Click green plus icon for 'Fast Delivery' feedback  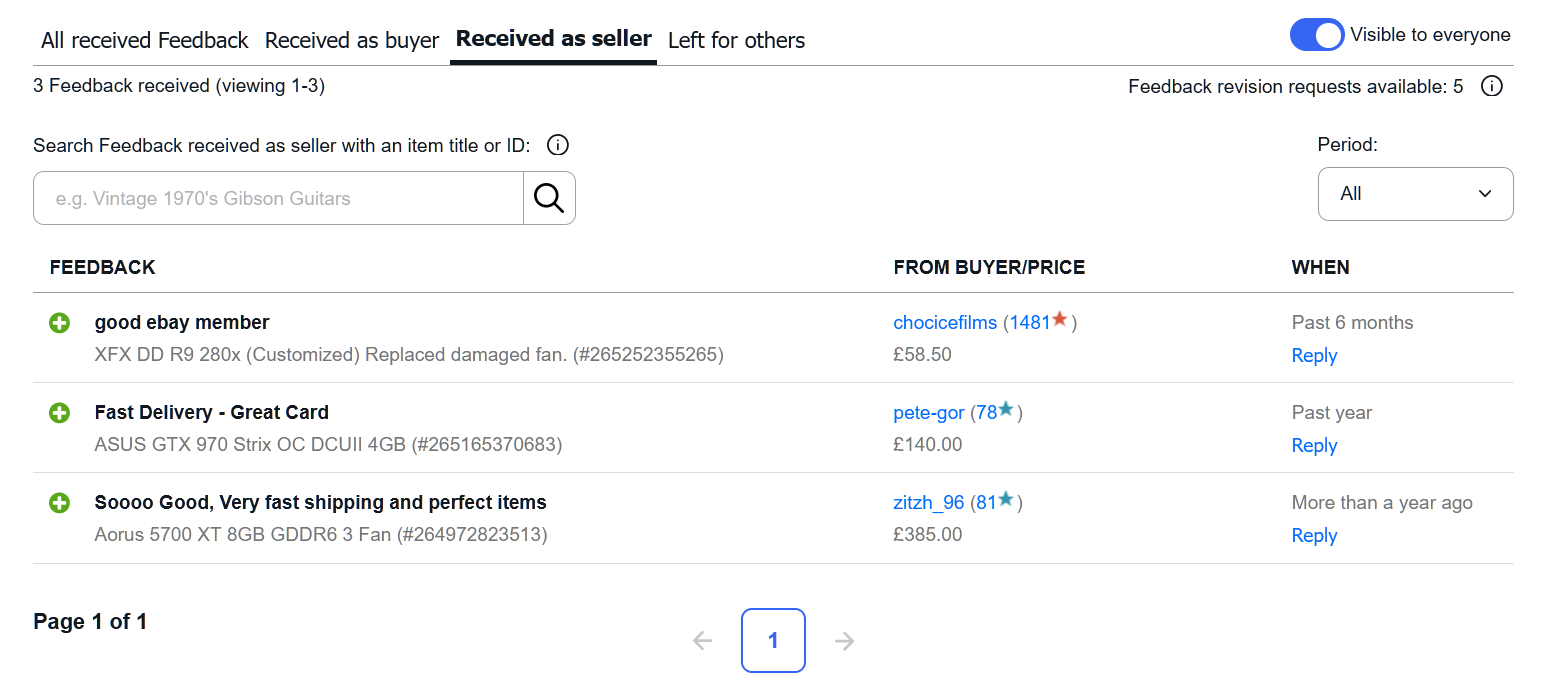coord(60,413)
